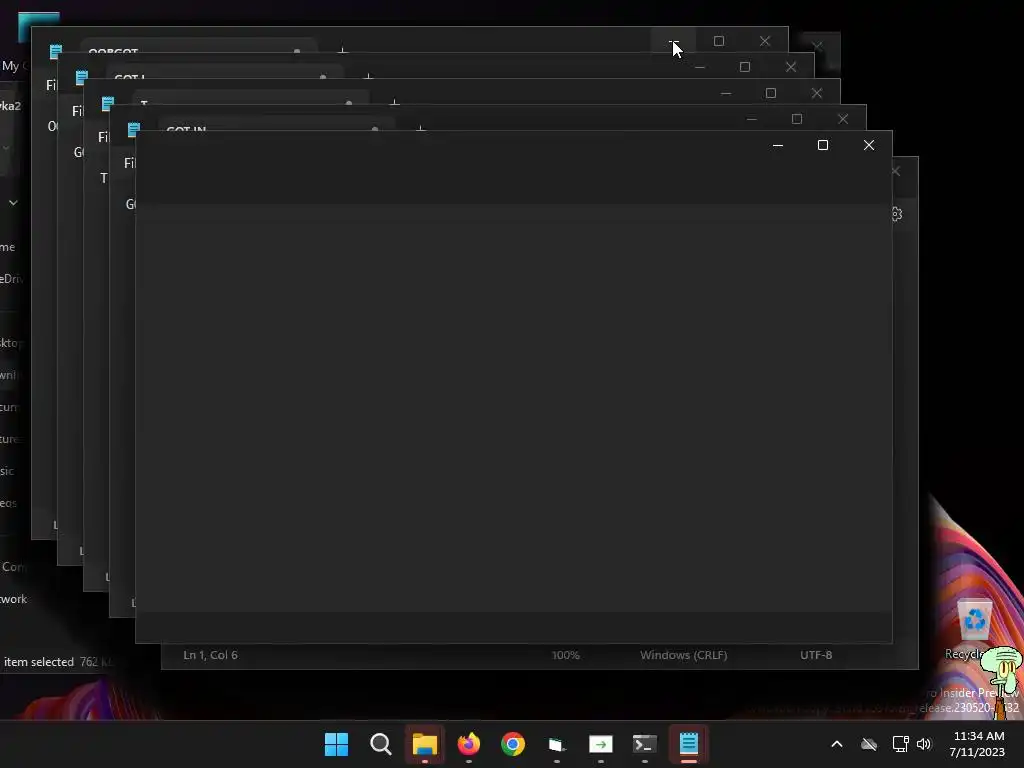
Task: Launch Google Chrome from the taskbar
Action: click(x=513, y=744)
